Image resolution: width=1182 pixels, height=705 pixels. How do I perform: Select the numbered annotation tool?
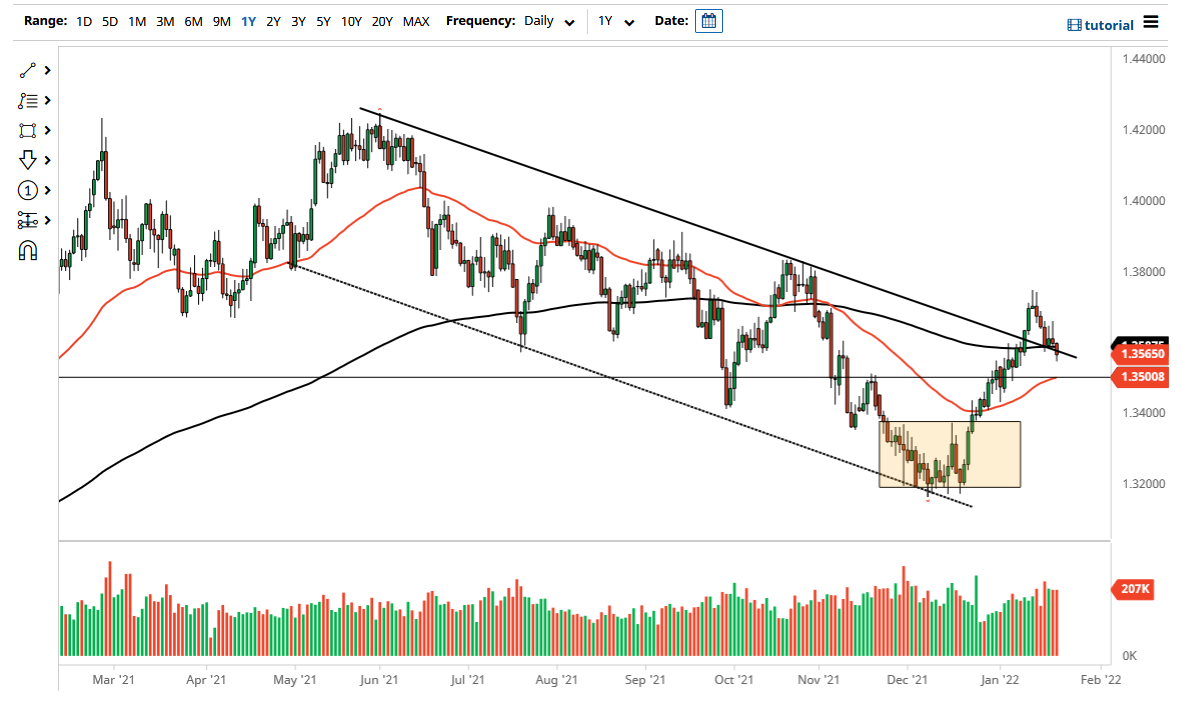(x=28, y=190)
